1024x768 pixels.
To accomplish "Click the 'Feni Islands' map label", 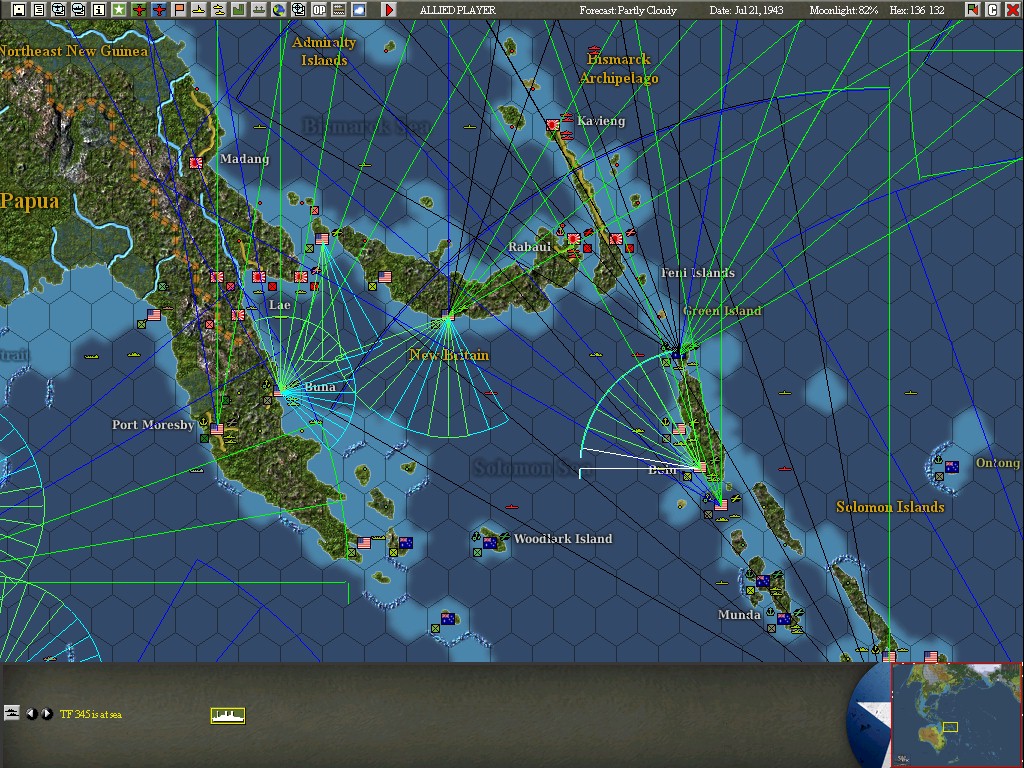I will 697,273.
